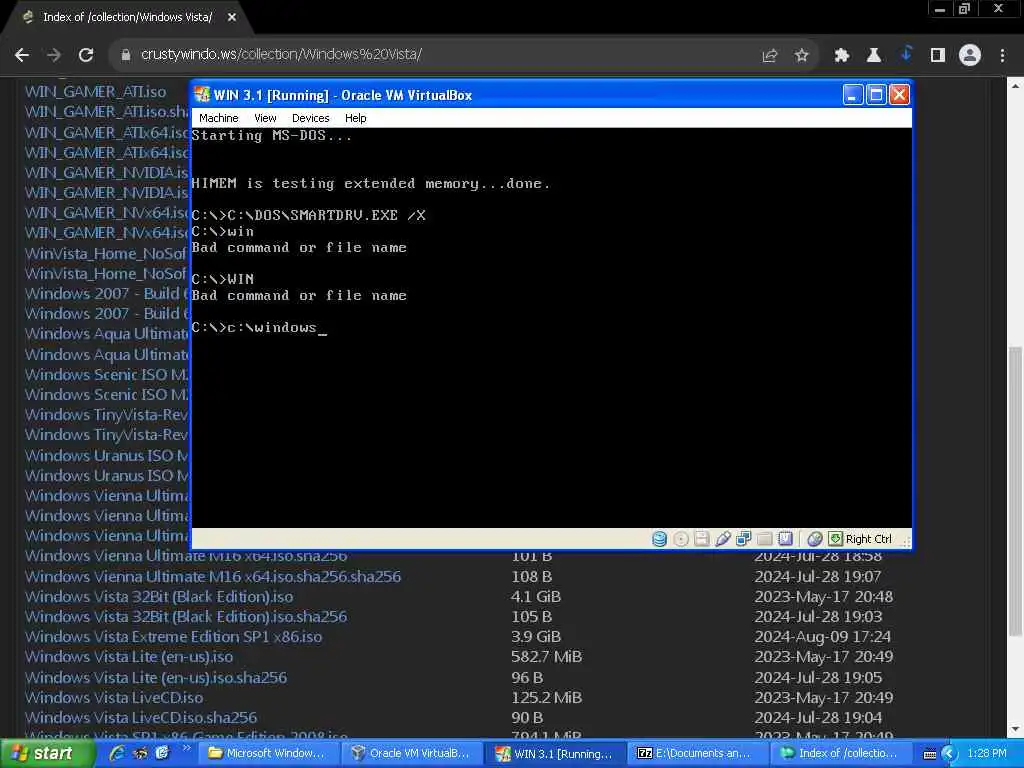1024x768 pixels.
Task: Click the hard disk activity icon in VirtualBox status bar
Action: [660, 539]
